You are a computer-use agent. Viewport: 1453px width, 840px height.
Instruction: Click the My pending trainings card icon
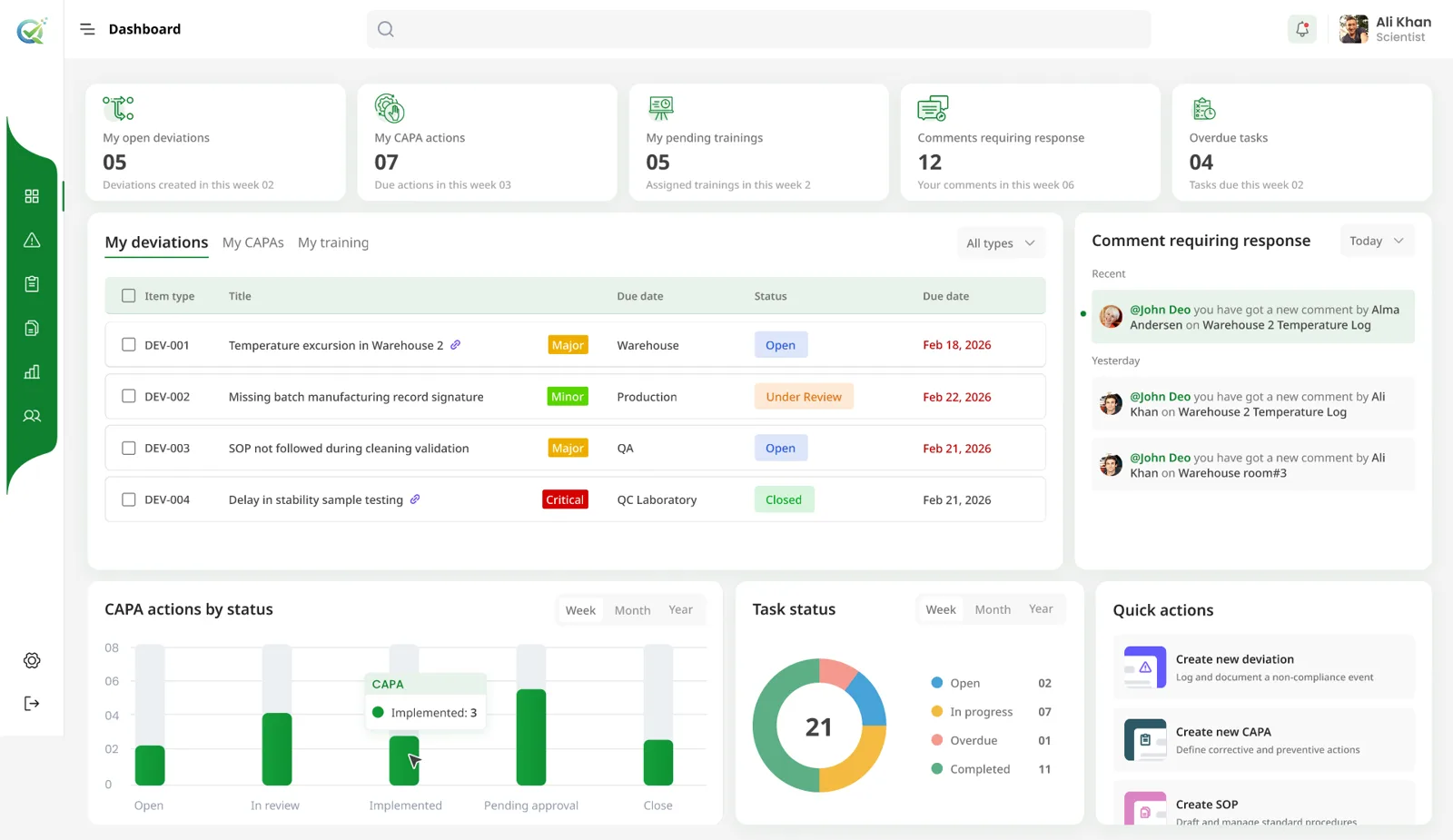click(661, 108)
